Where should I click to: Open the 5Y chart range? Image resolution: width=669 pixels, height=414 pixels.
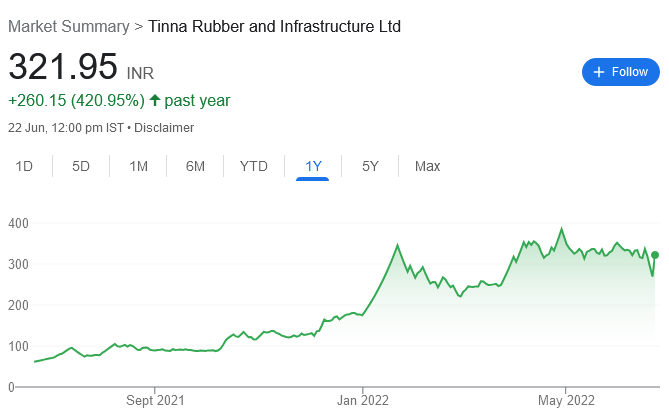pyautogui.click(x=370, y=166)
